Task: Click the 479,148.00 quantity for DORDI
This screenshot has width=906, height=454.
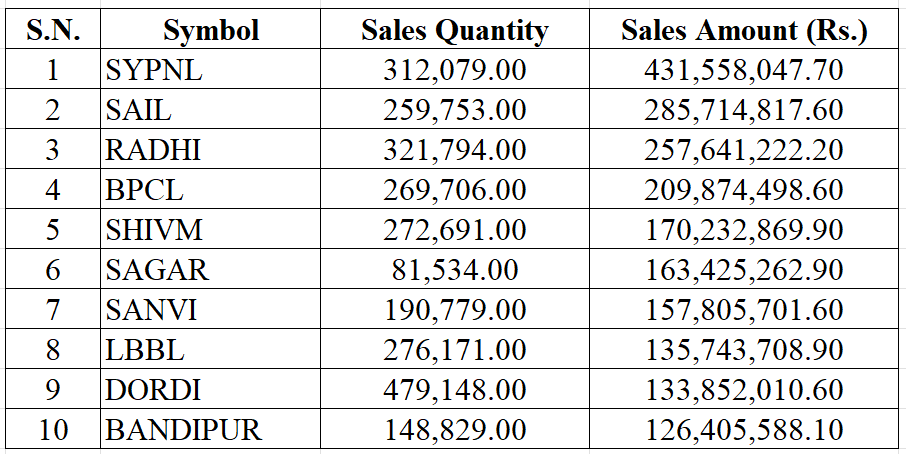Action: tap(454, 390)
